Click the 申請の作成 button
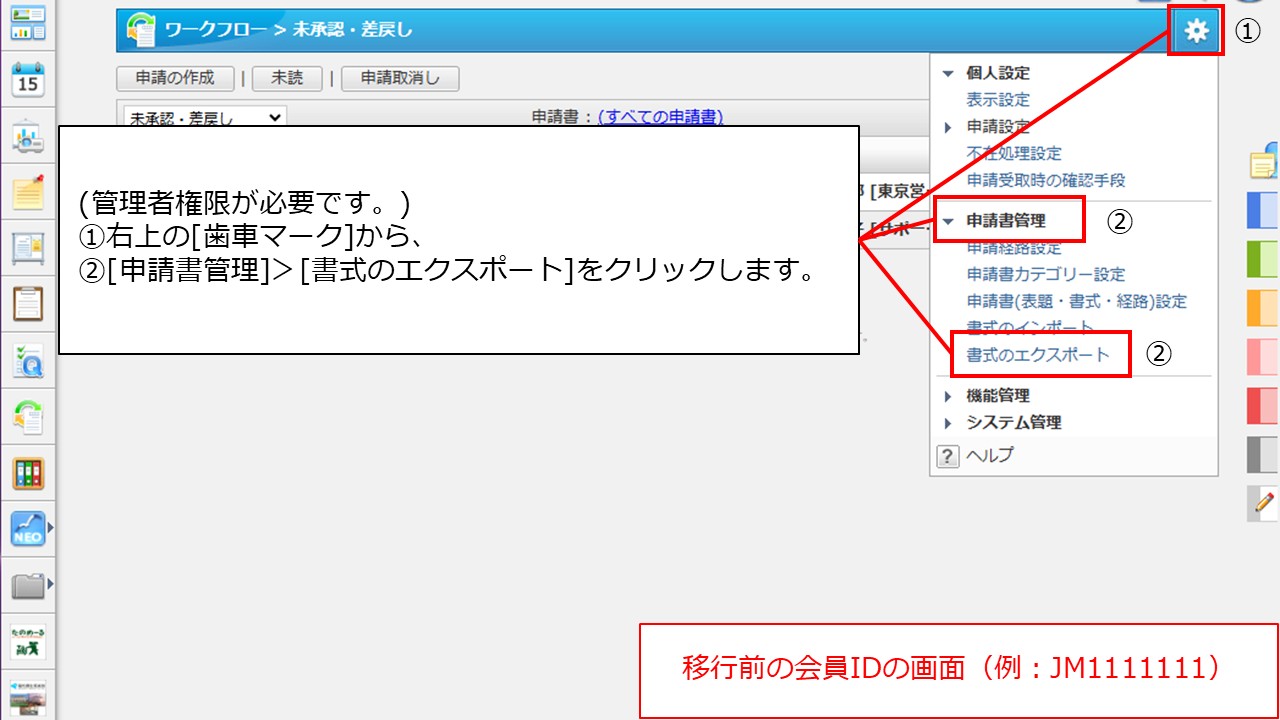The image size is (1280, 720). pyautogui.click(x=175, y=79)
